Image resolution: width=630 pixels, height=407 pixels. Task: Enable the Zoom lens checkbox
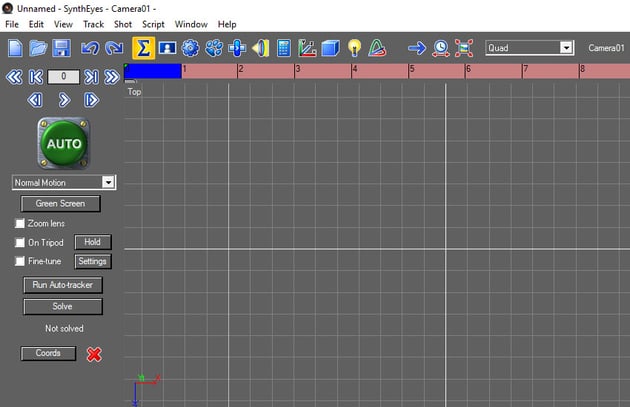click(20, 223)
